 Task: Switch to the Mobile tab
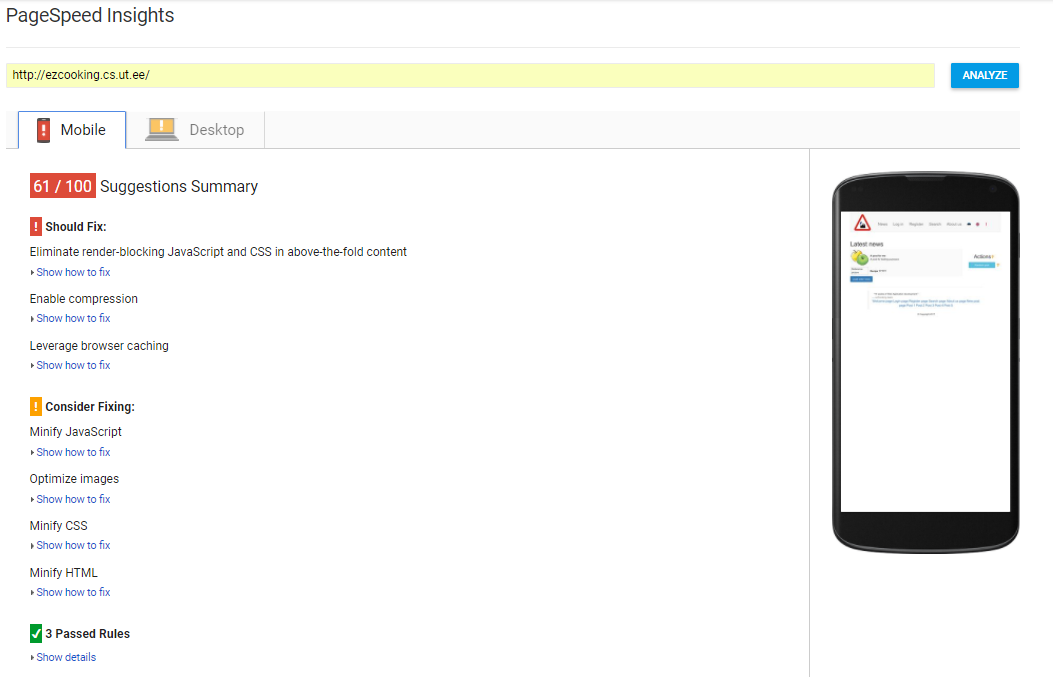(72, 130)
